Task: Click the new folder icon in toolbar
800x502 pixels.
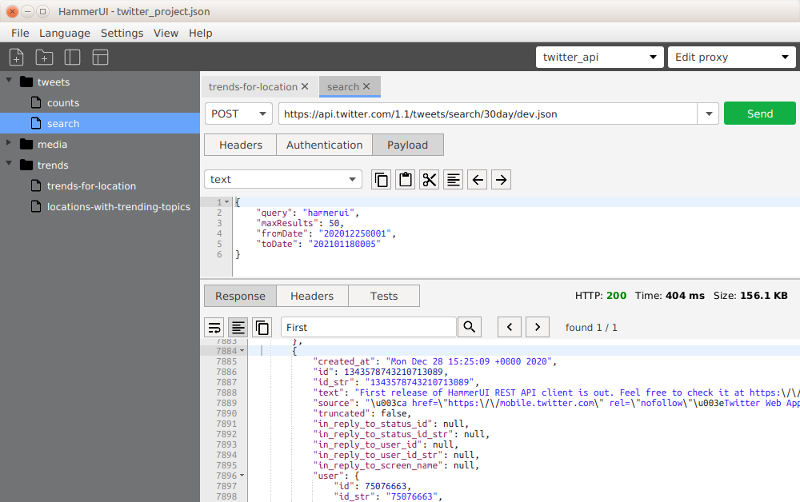Action: (x=44, y=57)
